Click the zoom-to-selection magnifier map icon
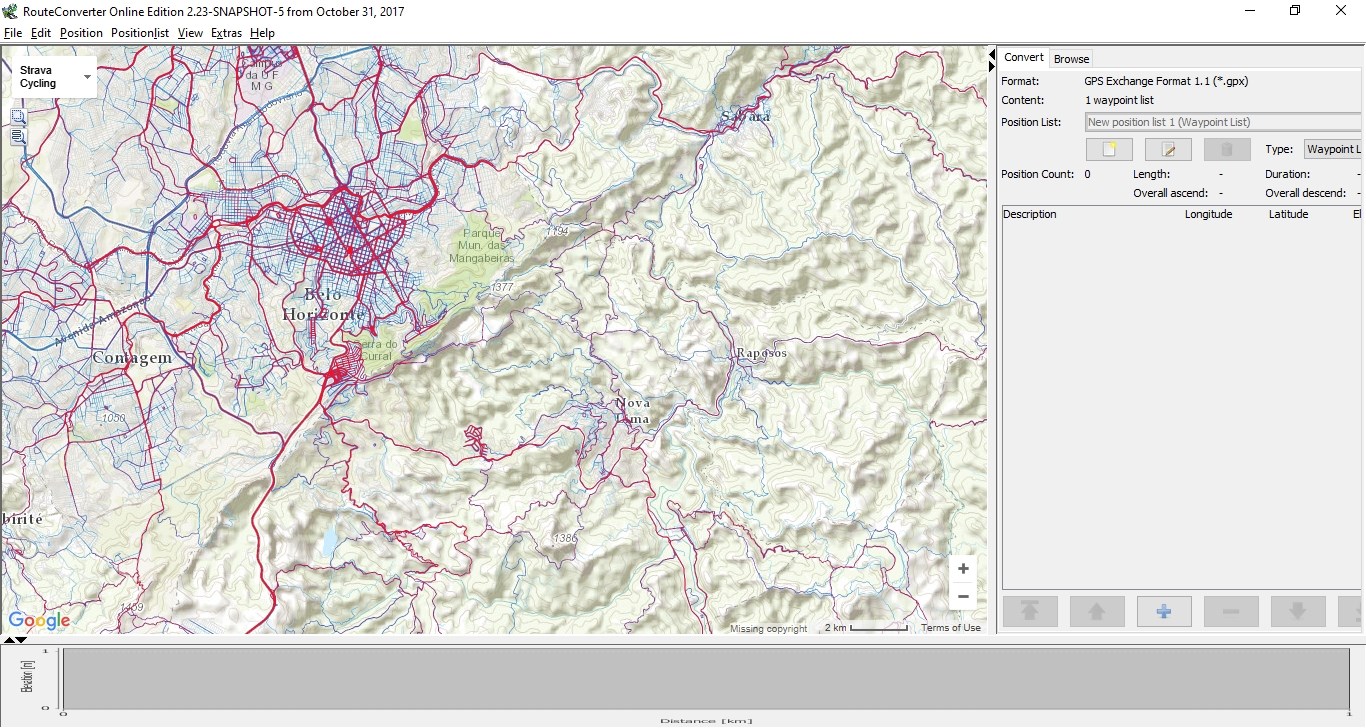 pyautogui.click(x=18, y=117)
